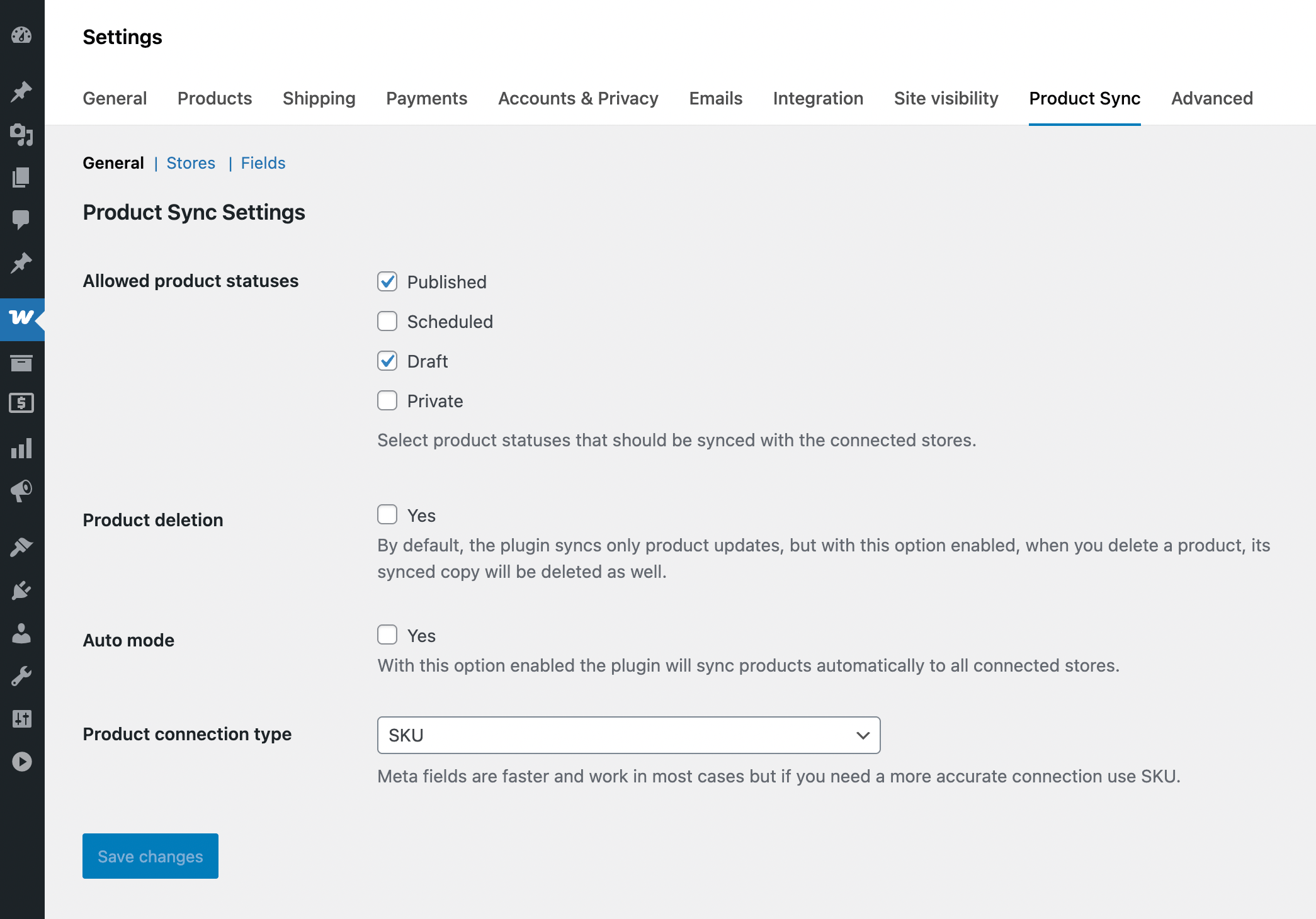
Task: Open the Stores subsection link
Action: [x=191, y=163]
